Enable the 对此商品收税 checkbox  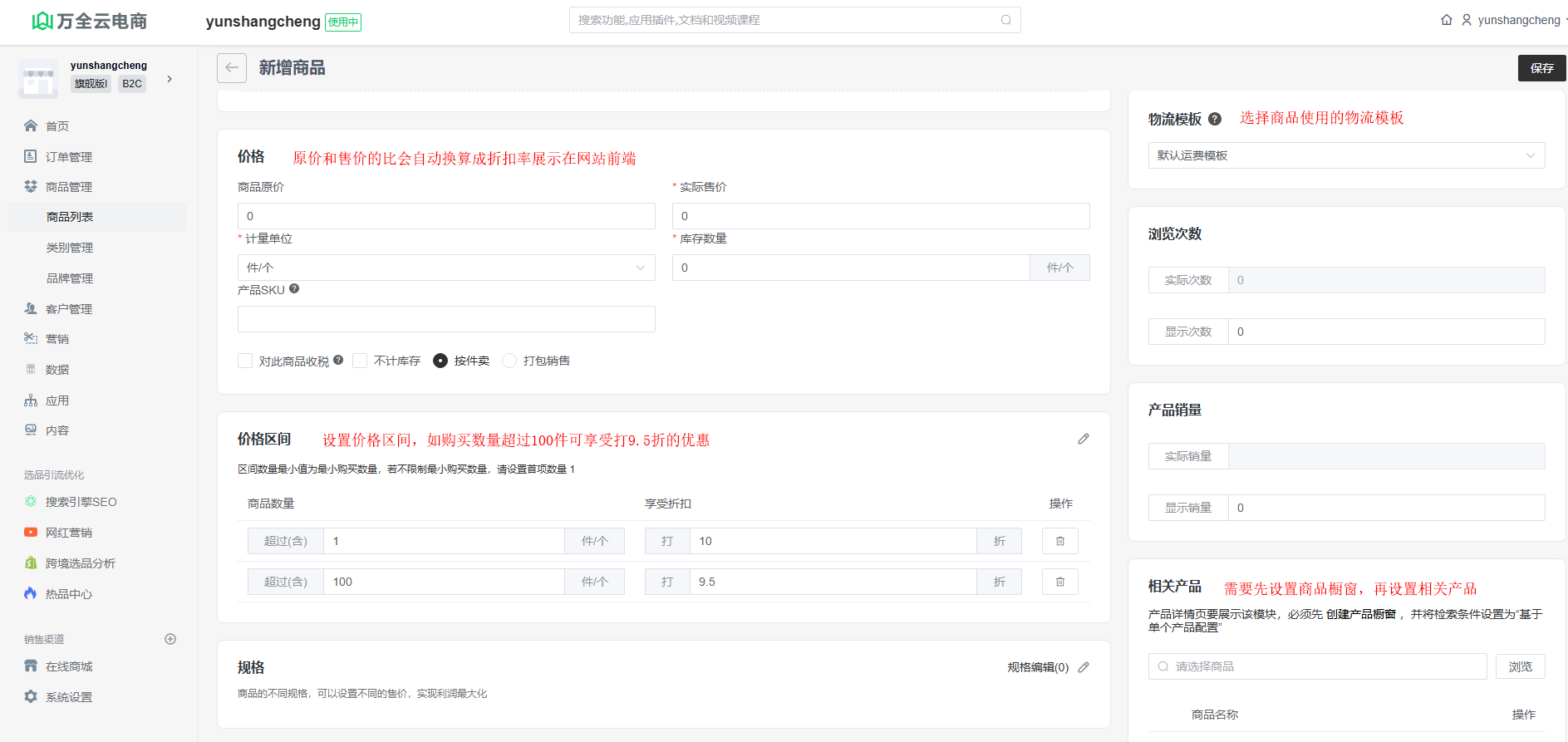[x=245, y=361]
